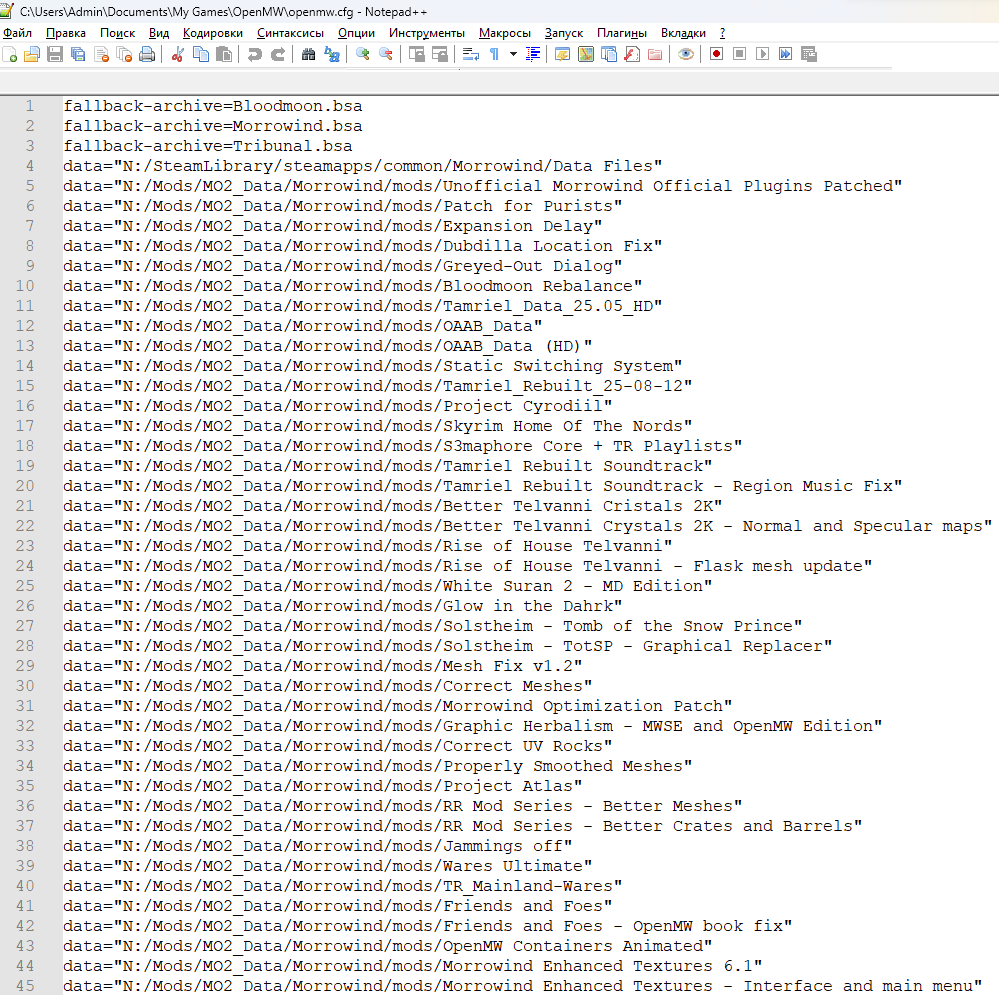Click the Close All documents icon

coord(124,55)
